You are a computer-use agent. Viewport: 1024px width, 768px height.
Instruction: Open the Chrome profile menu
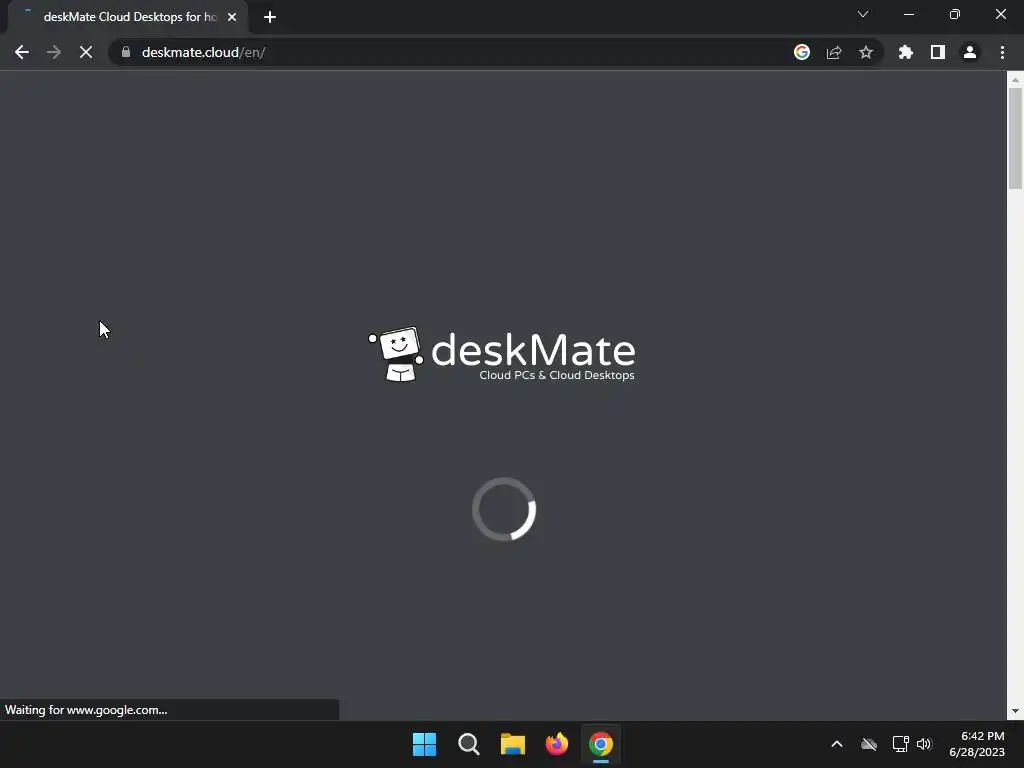[970, 52]
